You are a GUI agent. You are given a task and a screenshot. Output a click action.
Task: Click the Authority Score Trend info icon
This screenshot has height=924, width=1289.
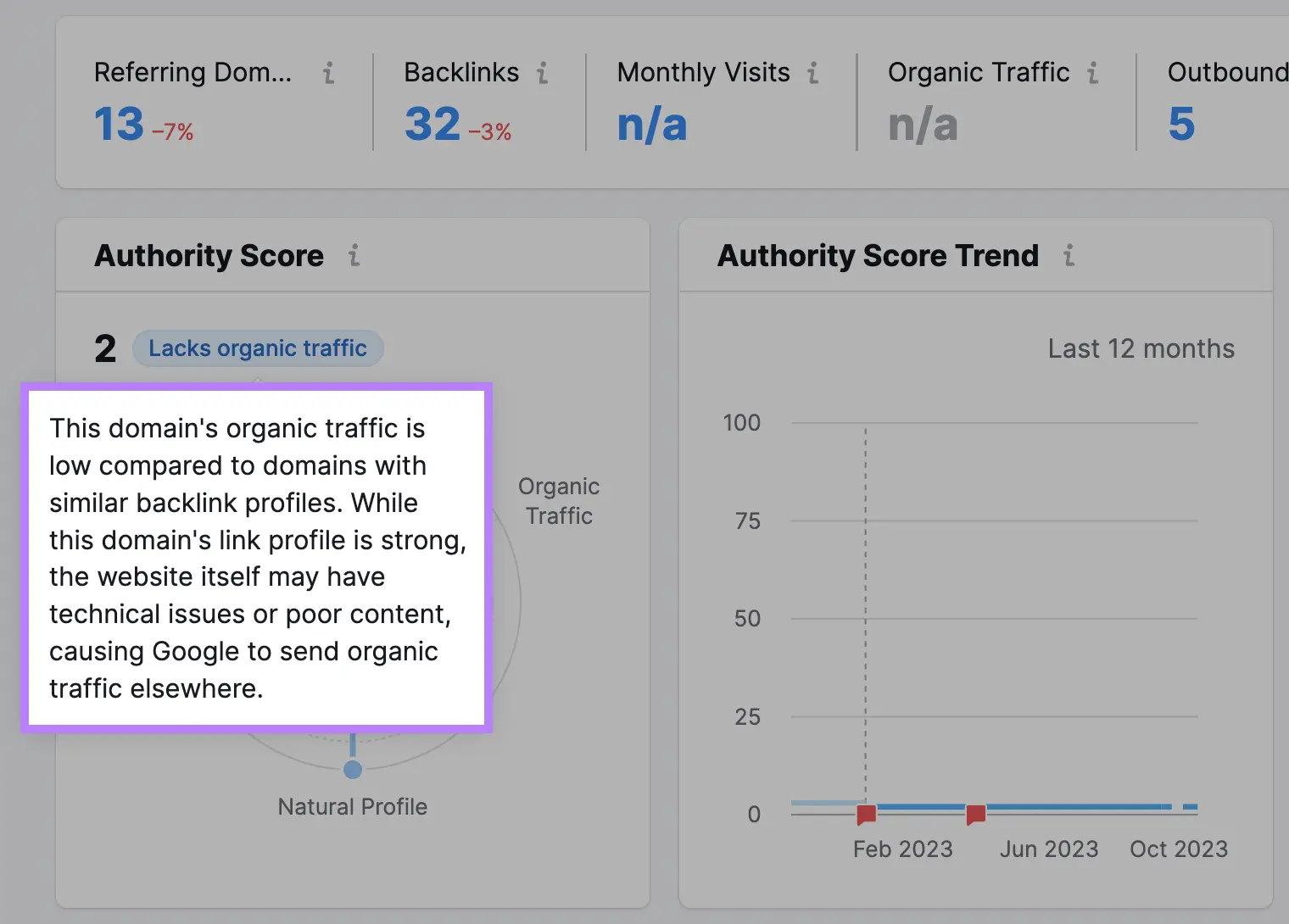click(1070, 255)
